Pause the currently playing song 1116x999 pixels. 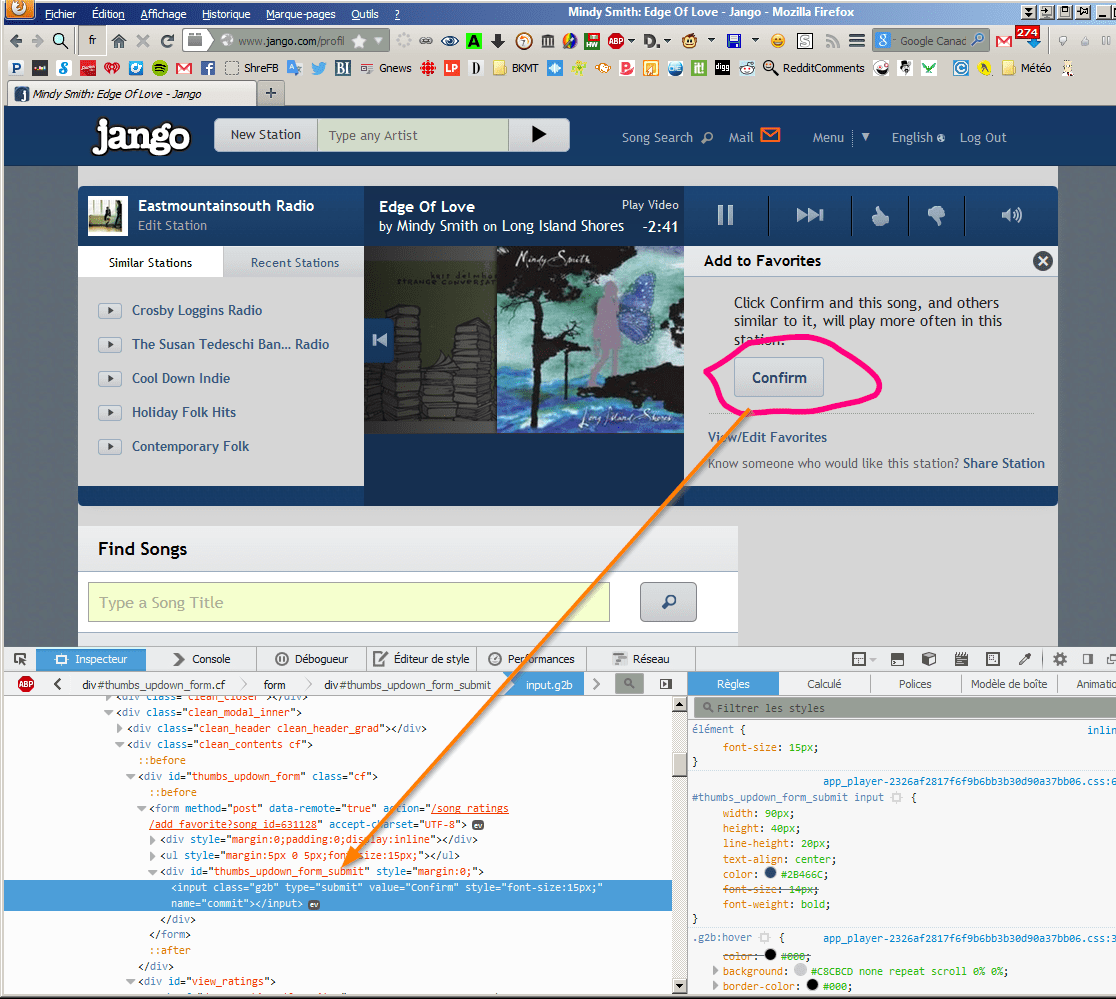(725, 214)
